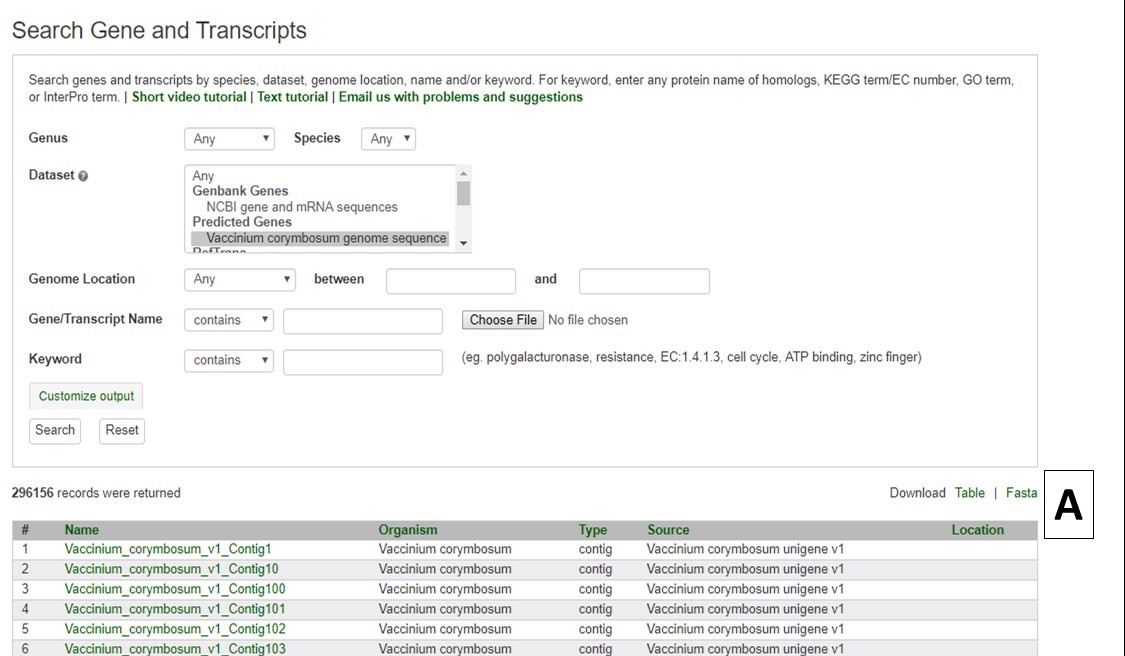Focus the Genome Location 'between' start field
The width and height of the screenshot is (1125, 656).
click(x=451, y=281)
